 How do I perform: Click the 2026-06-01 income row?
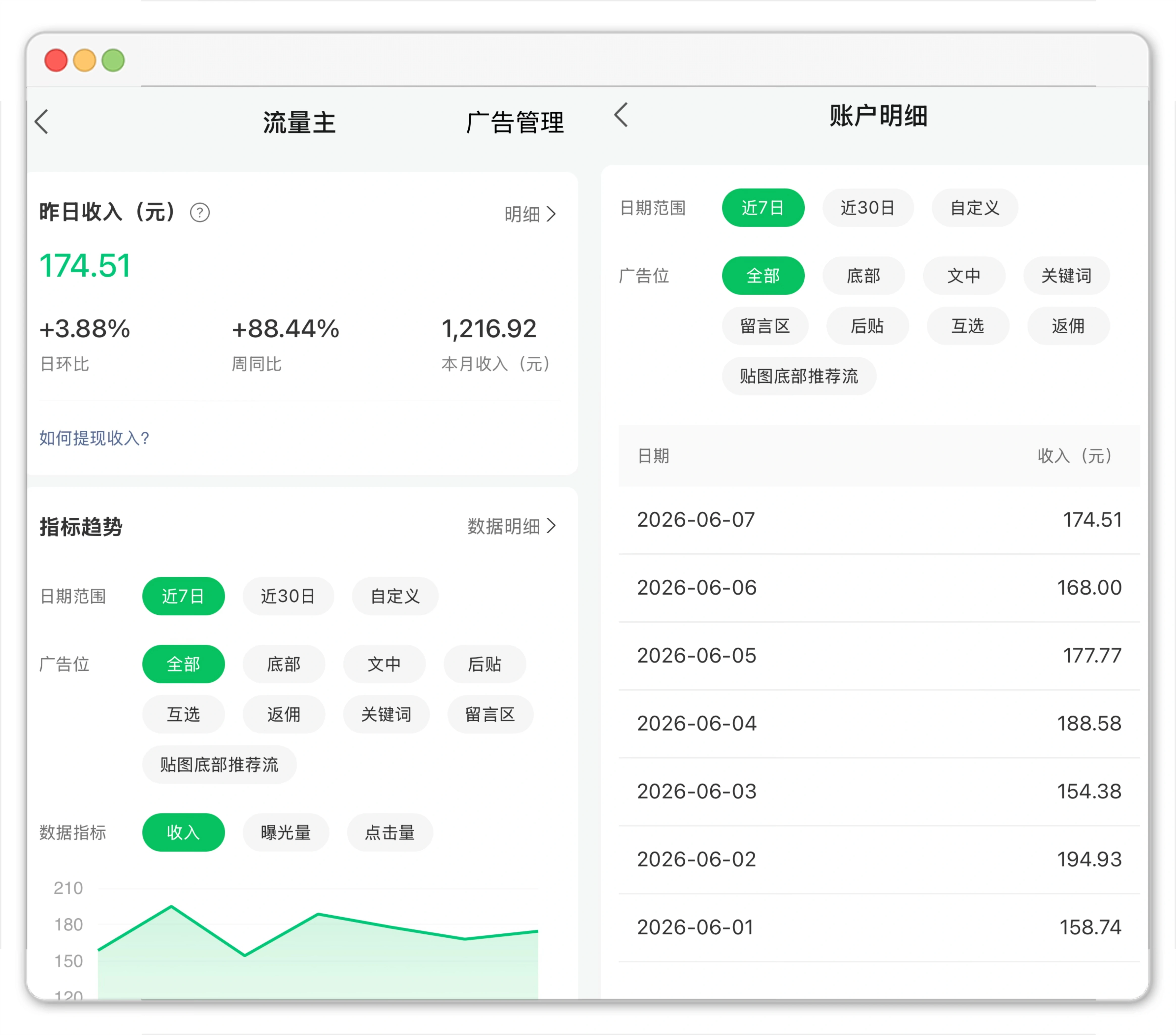pyautogui.click(x=879, y=927)
